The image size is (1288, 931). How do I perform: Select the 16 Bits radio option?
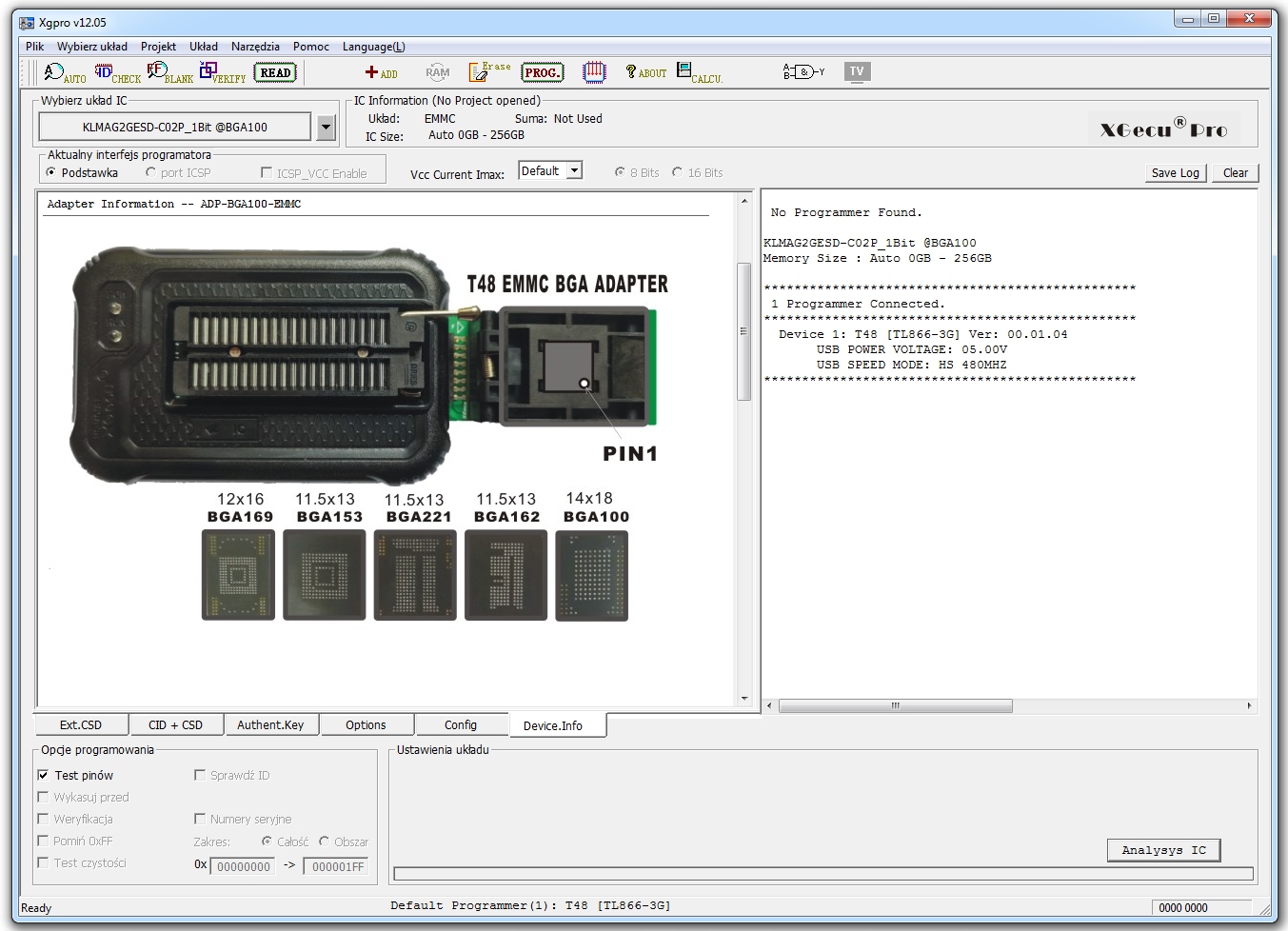[677, 172]
